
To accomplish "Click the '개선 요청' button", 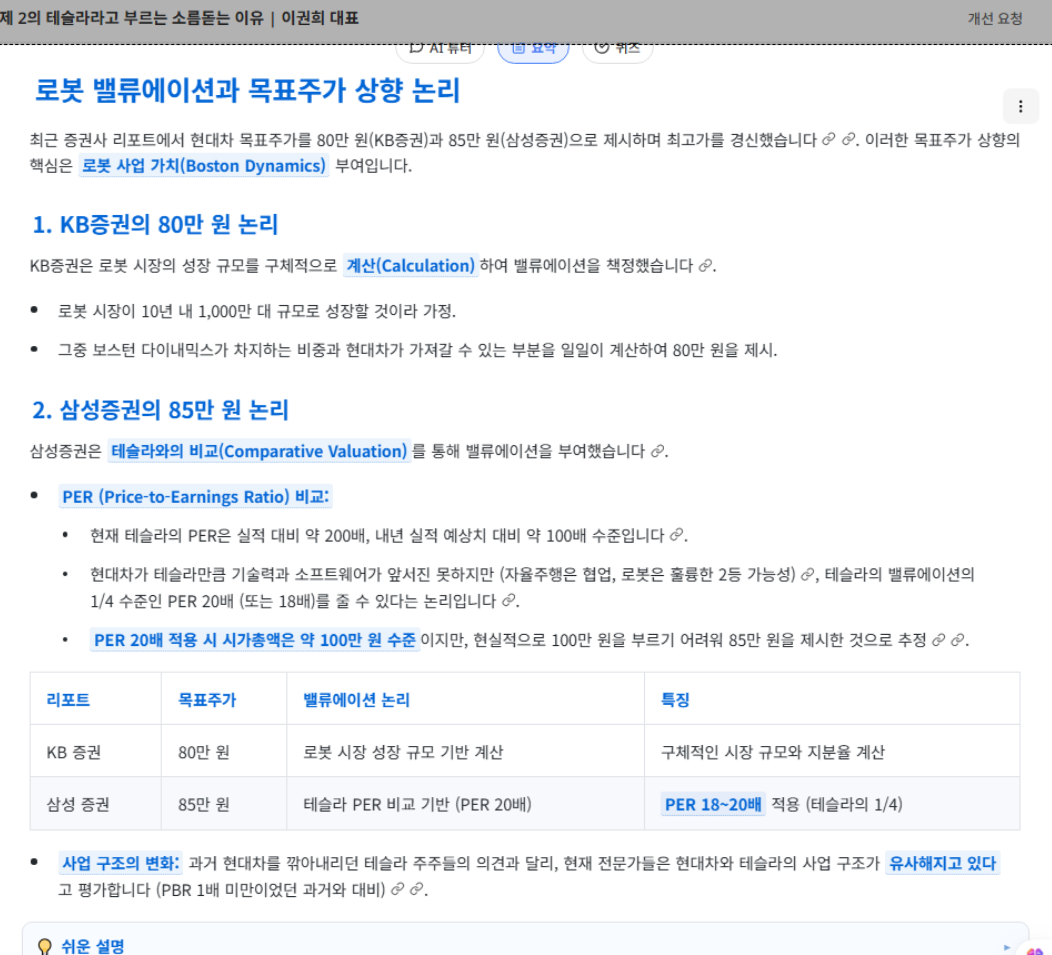I will (x=994, y=18).
